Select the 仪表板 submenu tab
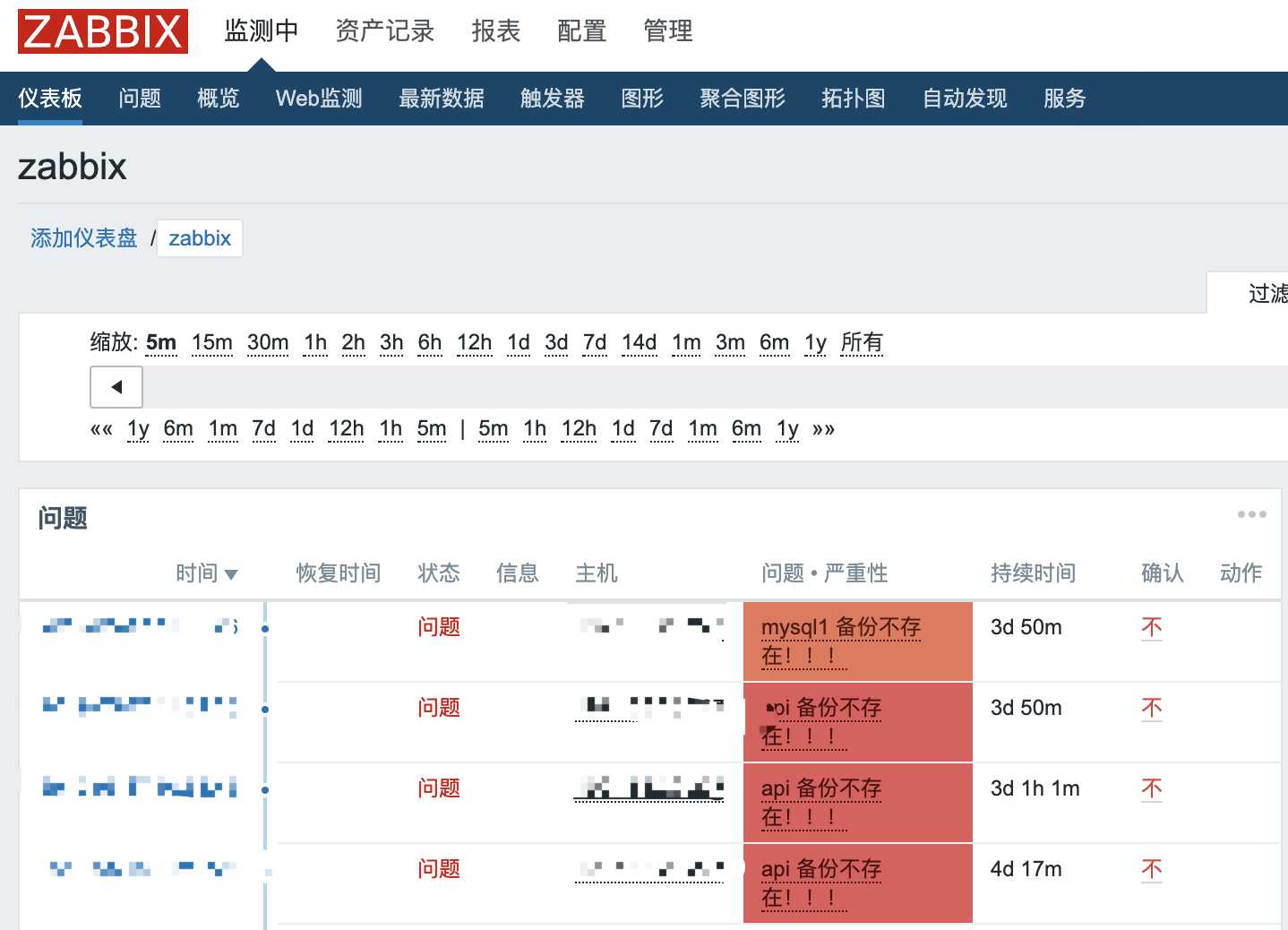The height and width of the screenshot is (930, 1288). 50,98
